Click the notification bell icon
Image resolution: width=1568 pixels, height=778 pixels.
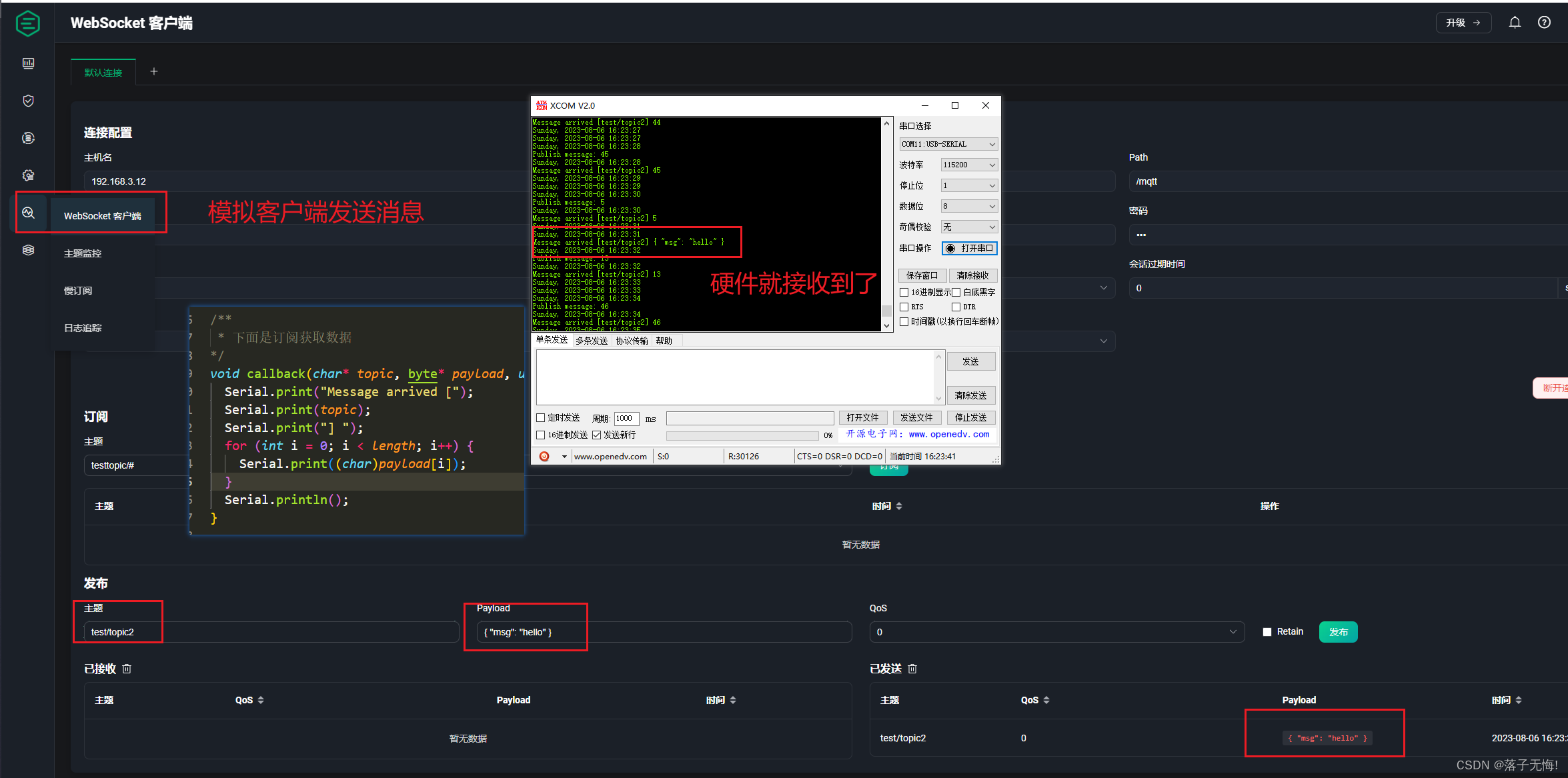click(1515, 23)
